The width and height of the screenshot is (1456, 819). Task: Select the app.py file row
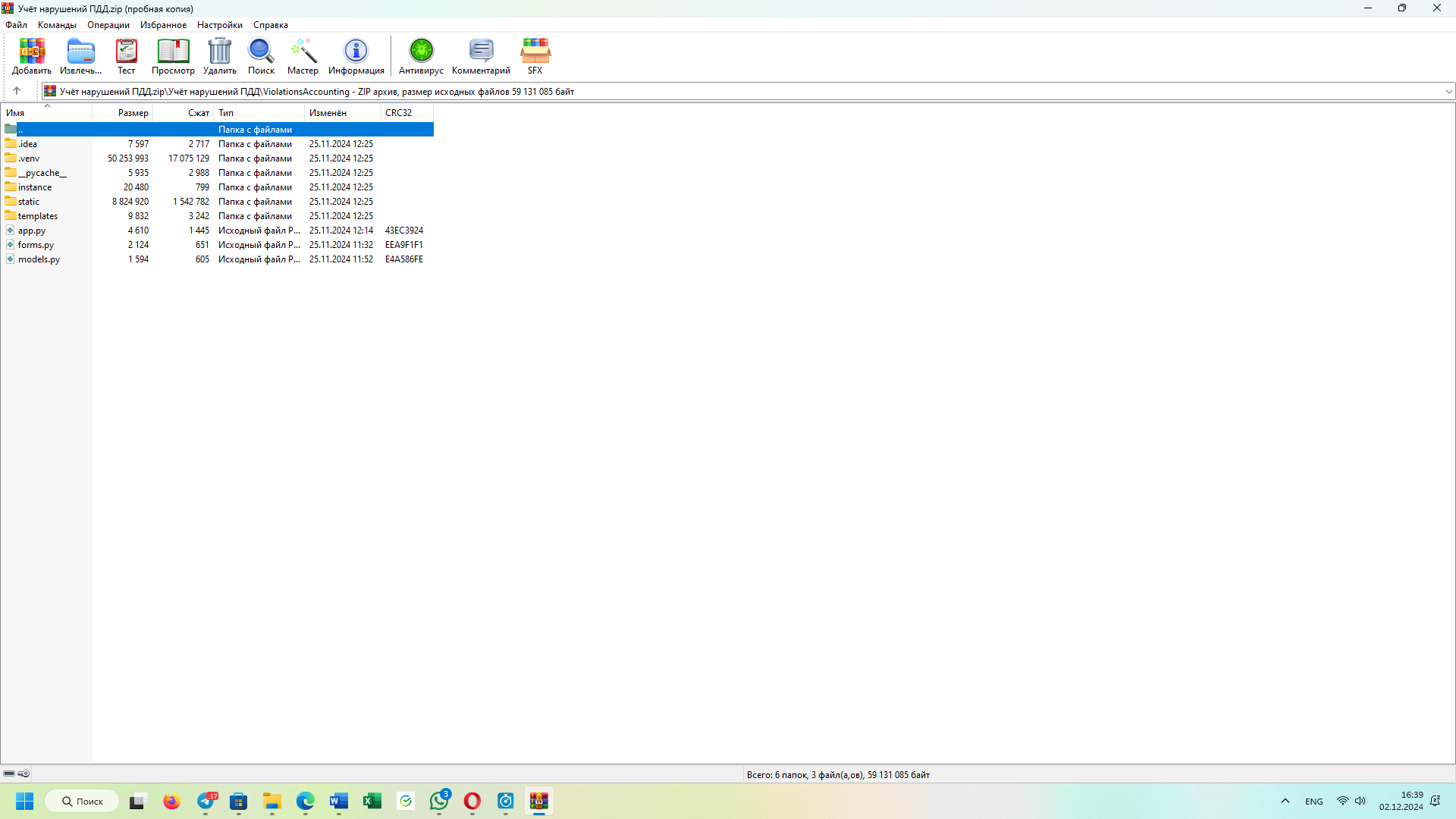(x=32, y=231)
